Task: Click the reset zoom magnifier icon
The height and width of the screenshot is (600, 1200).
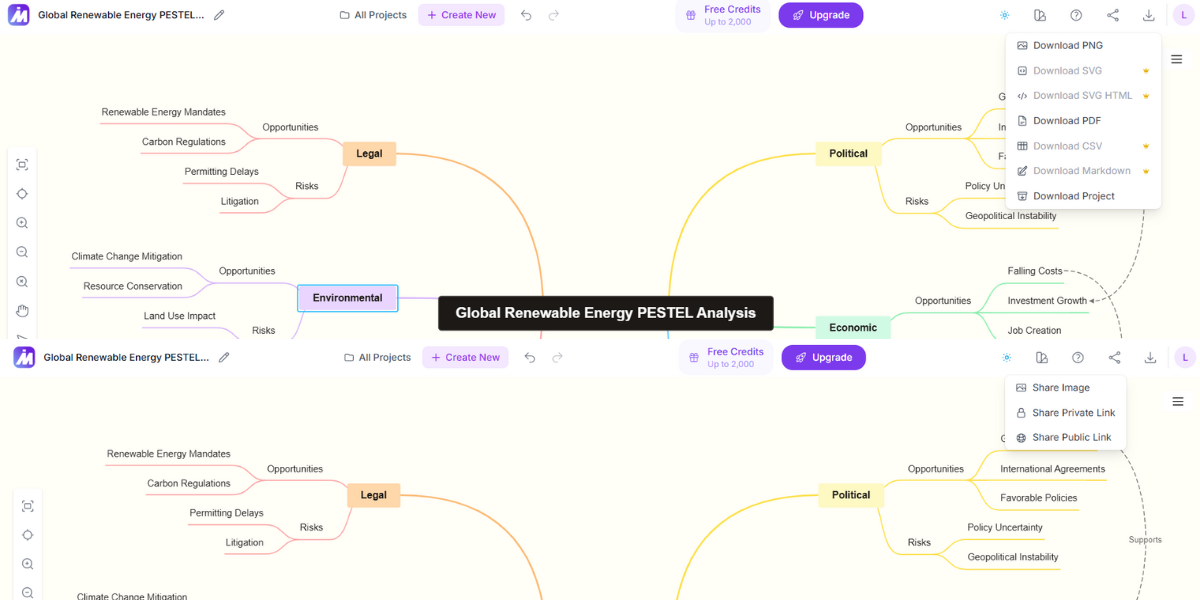Action: click(22, 282)
